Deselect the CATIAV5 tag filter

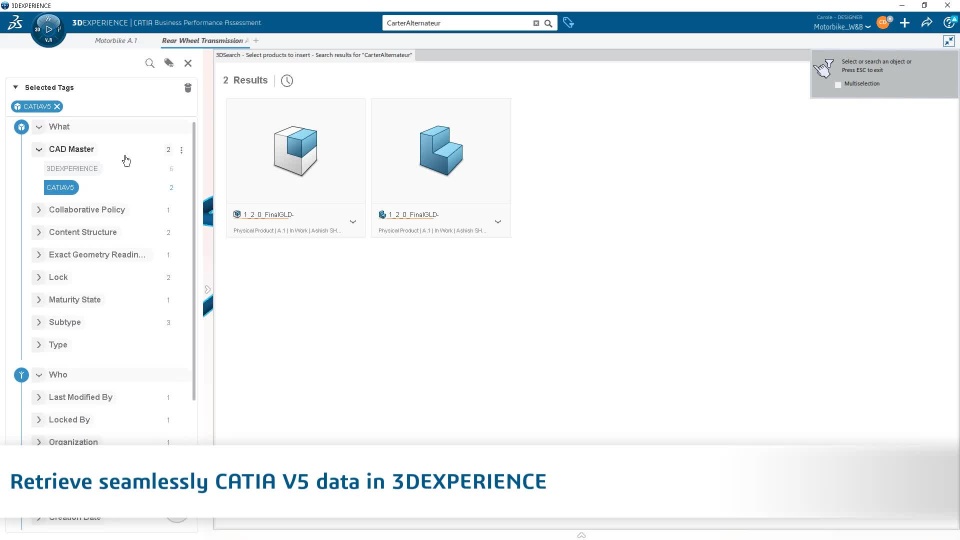point(61,187)
